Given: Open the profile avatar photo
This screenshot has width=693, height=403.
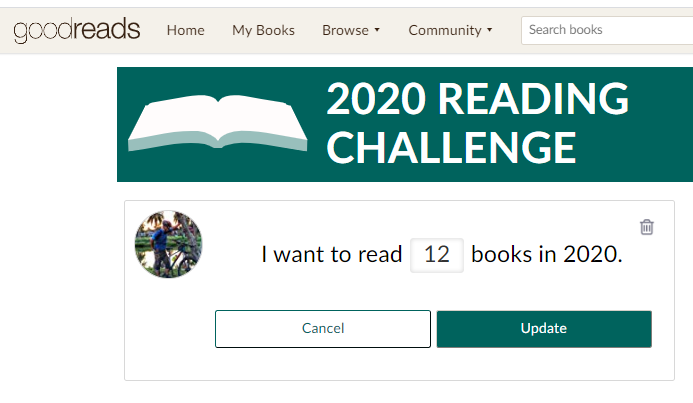Looking at the screenshot, I should point(169,244).
